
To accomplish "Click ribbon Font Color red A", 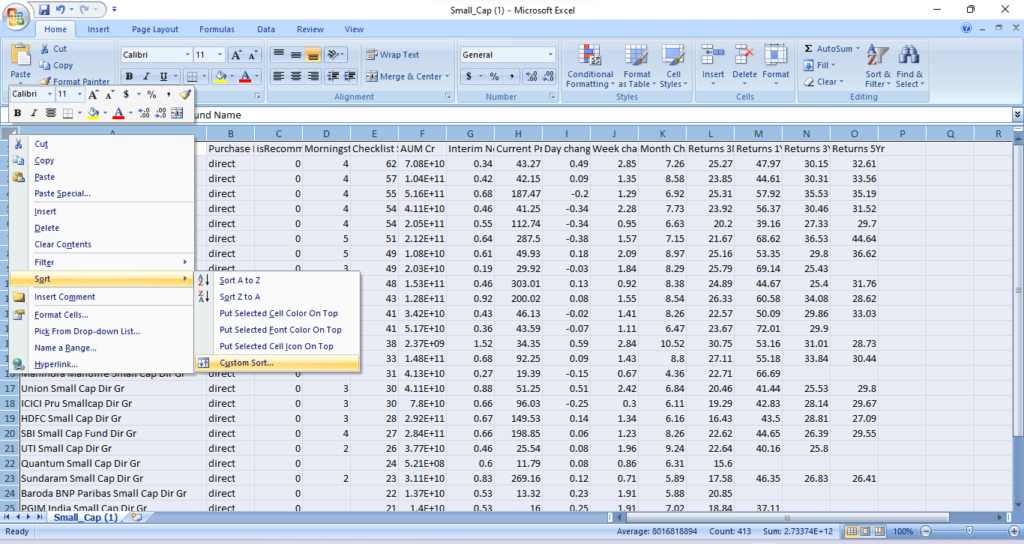I will (x=245, y=76).
